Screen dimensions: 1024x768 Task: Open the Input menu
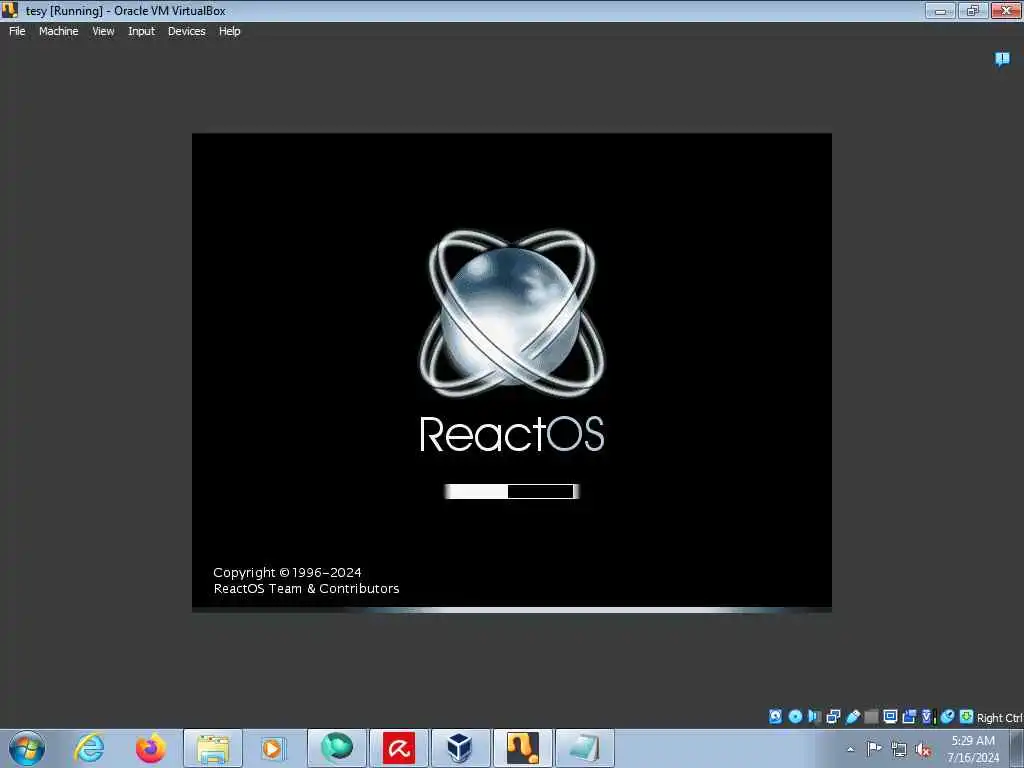coord(141,31)
